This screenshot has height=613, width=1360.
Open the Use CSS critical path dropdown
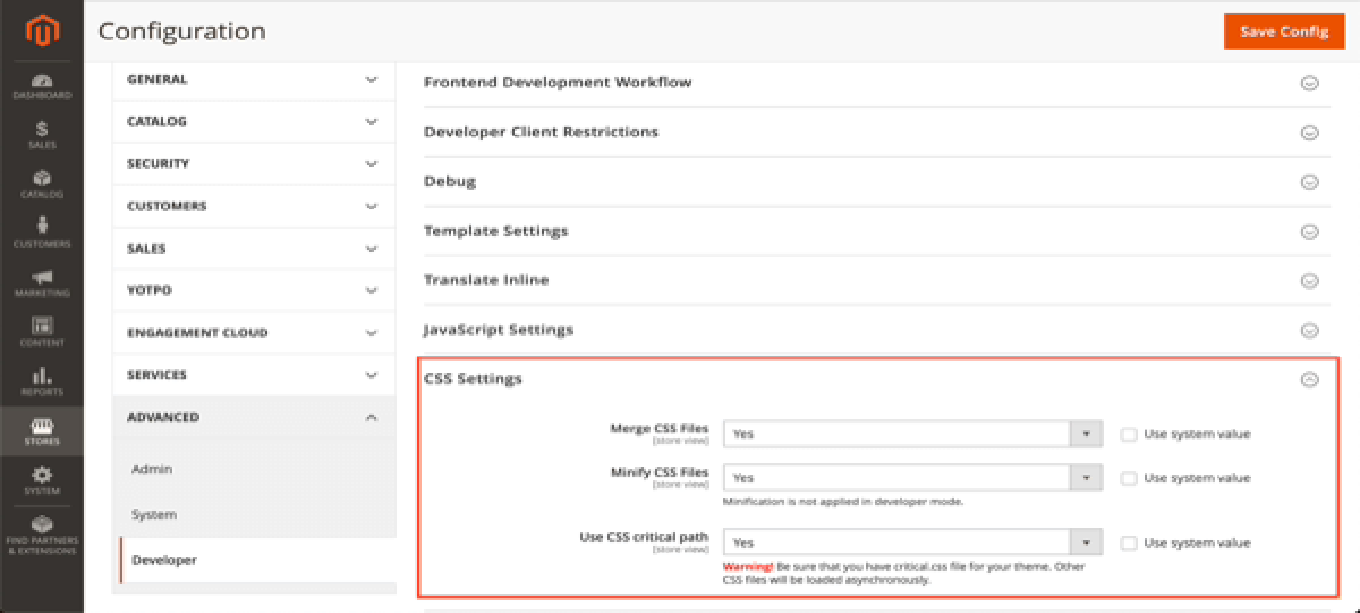tap(912, 543)
